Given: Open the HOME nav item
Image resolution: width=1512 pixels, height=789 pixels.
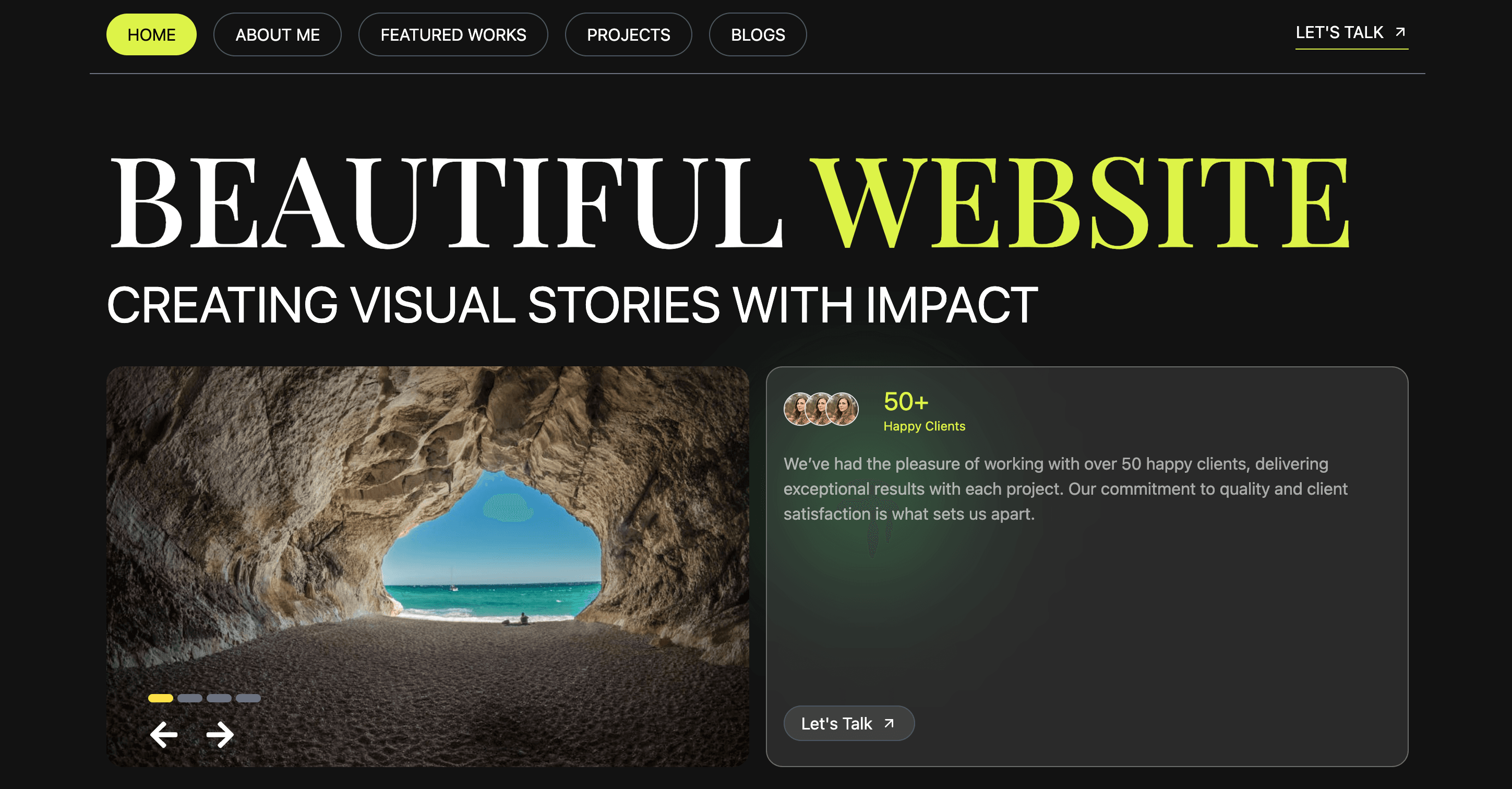Looking at the screenshot, I should (151, 34).
